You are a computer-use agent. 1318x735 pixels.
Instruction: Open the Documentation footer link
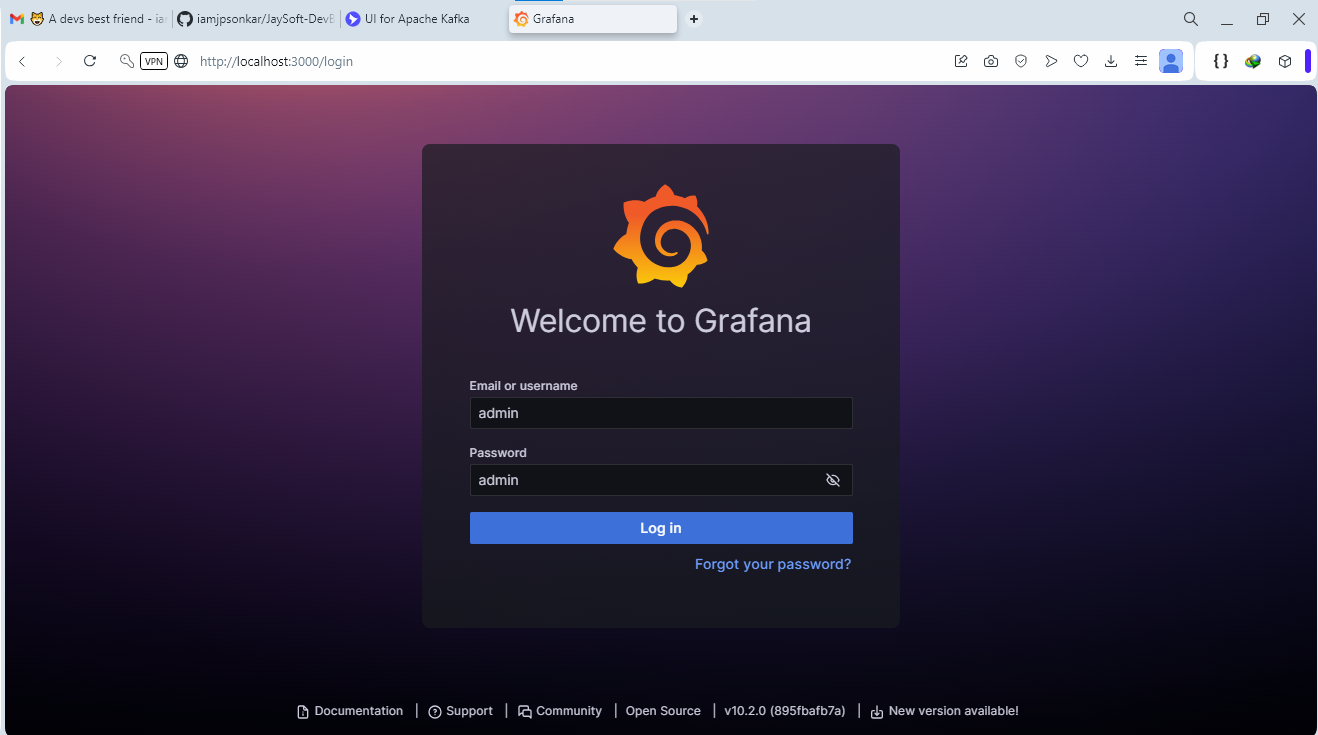350,711
